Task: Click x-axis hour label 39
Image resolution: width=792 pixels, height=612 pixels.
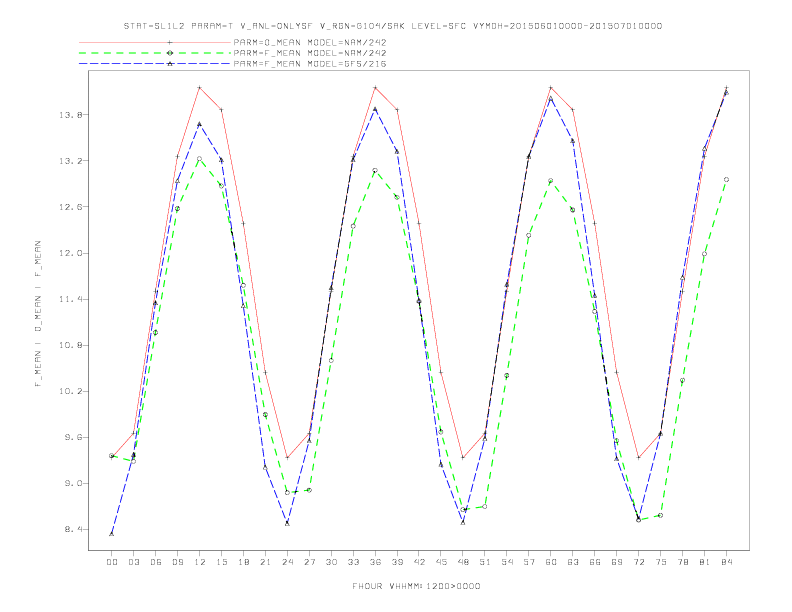Action: 397,562
